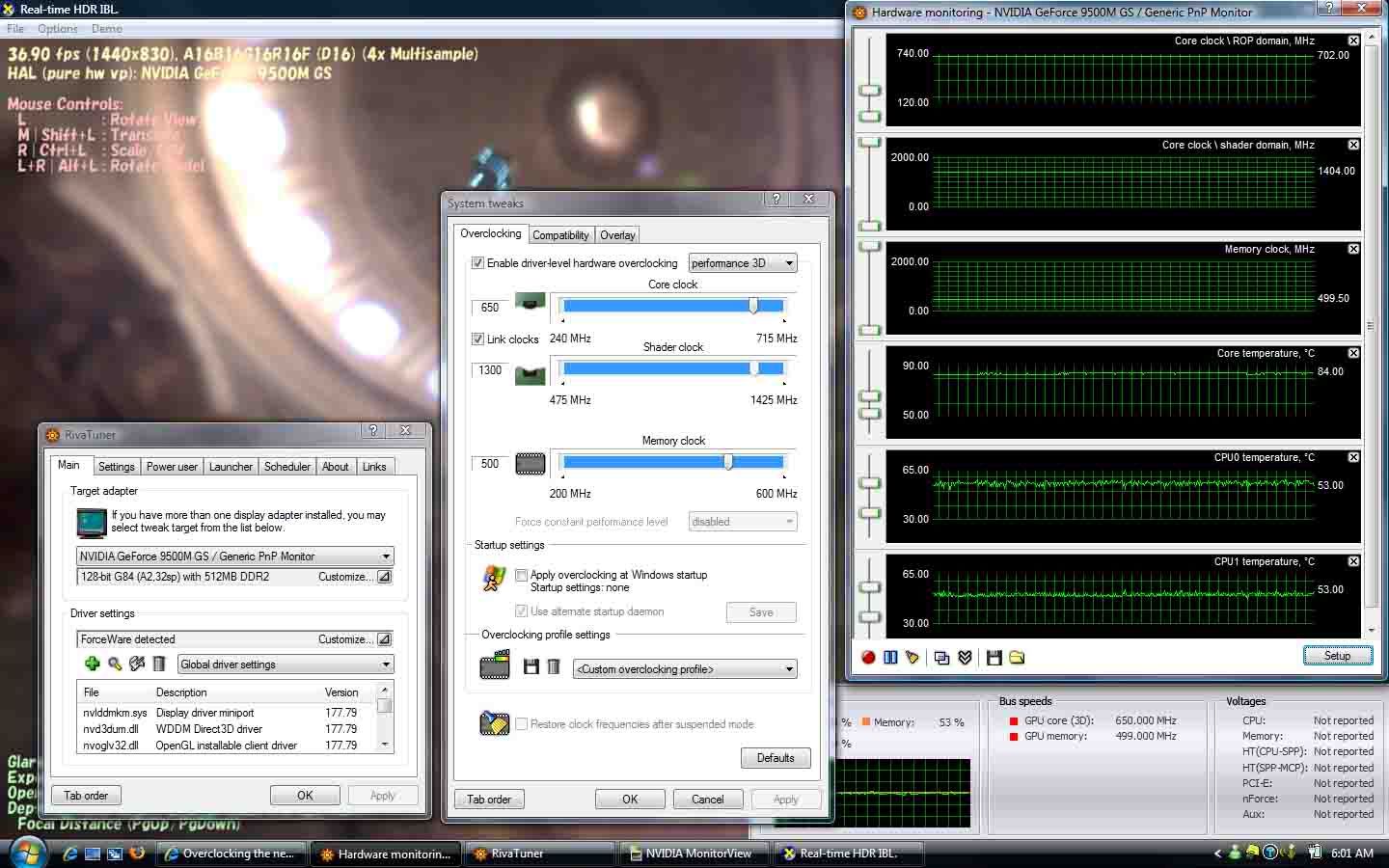Click the Core clock slider thumb

click(x=753, y=306)
